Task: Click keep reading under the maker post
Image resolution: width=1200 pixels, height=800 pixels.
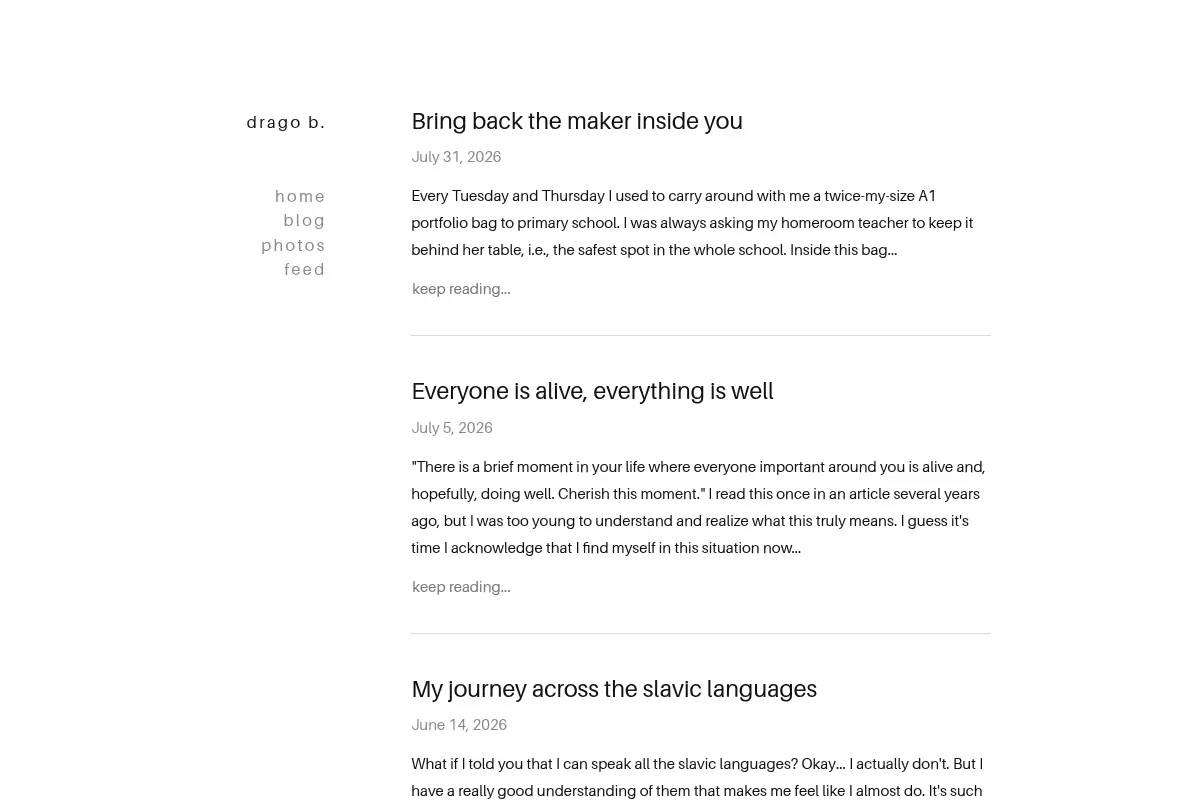Action: [x=461, y=289]
